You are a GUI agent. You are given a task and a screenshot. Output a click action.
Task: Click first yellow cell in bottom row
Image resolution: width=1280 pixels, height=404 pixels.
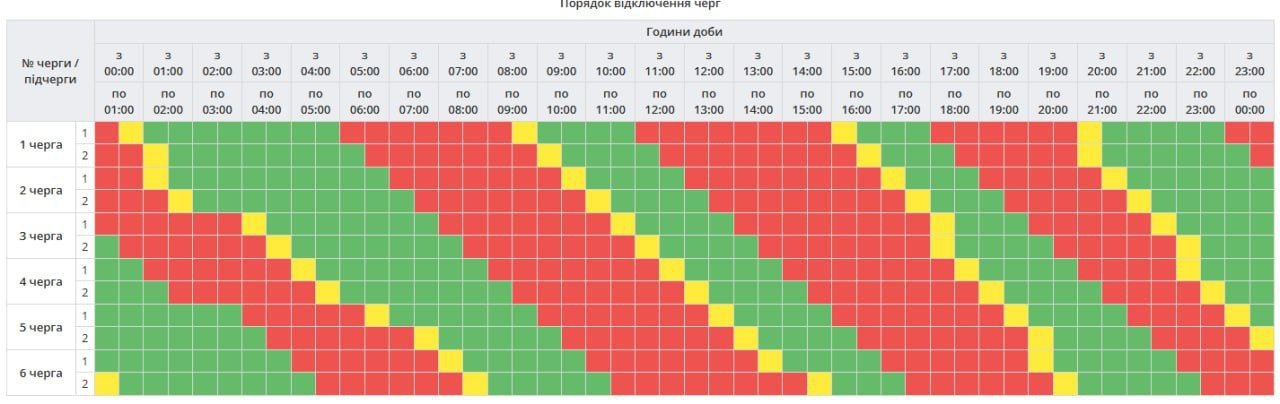click(106, 384)
